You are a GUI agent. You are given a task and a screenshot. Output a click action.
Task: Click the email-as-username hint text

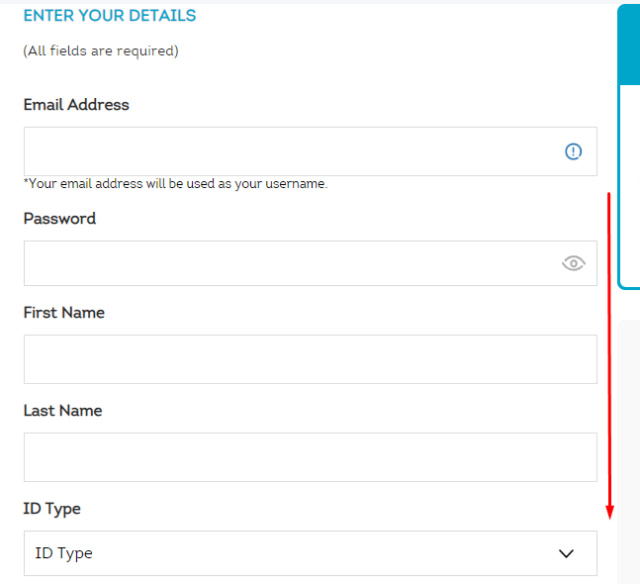(x=176, y=184)
